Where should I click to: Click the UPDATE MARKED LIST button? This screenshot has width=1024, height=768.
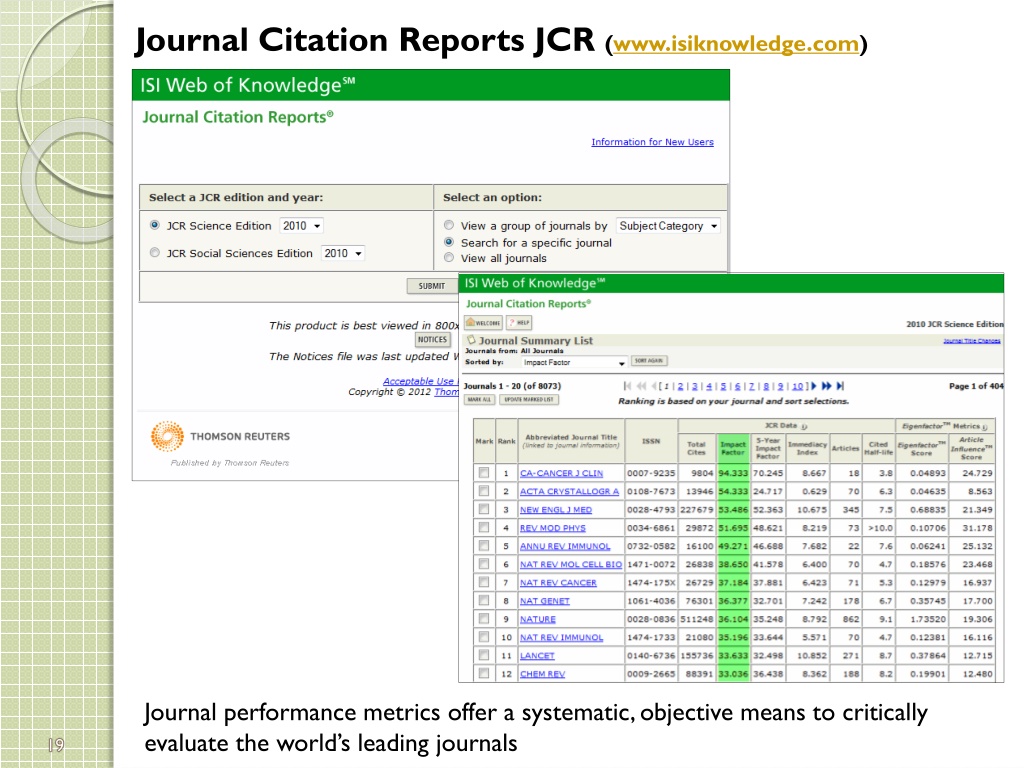tap(529, 399)
